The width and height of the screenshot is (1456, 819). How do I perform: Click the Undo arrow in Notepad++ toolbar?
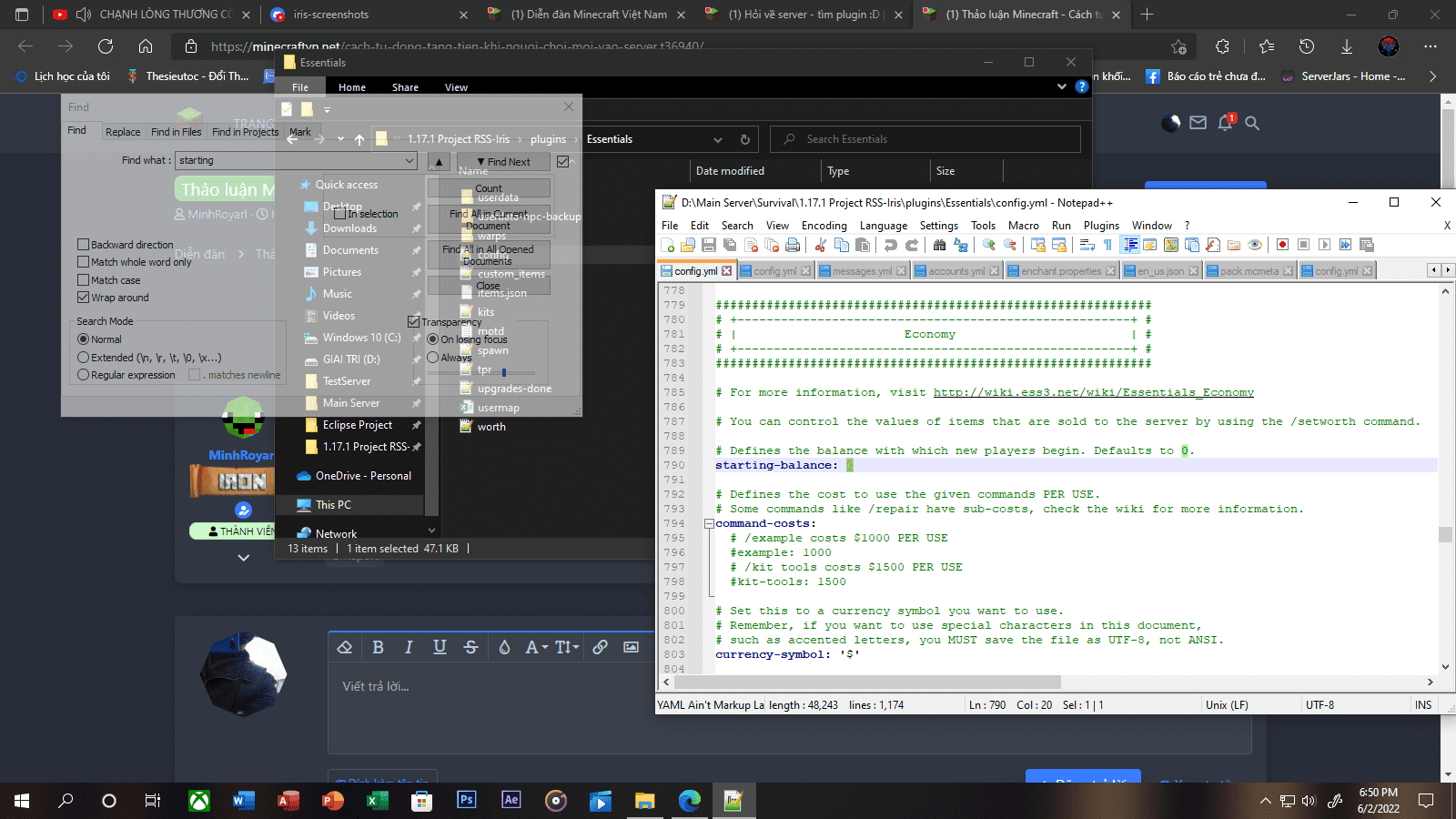click(x=890, y=245)
